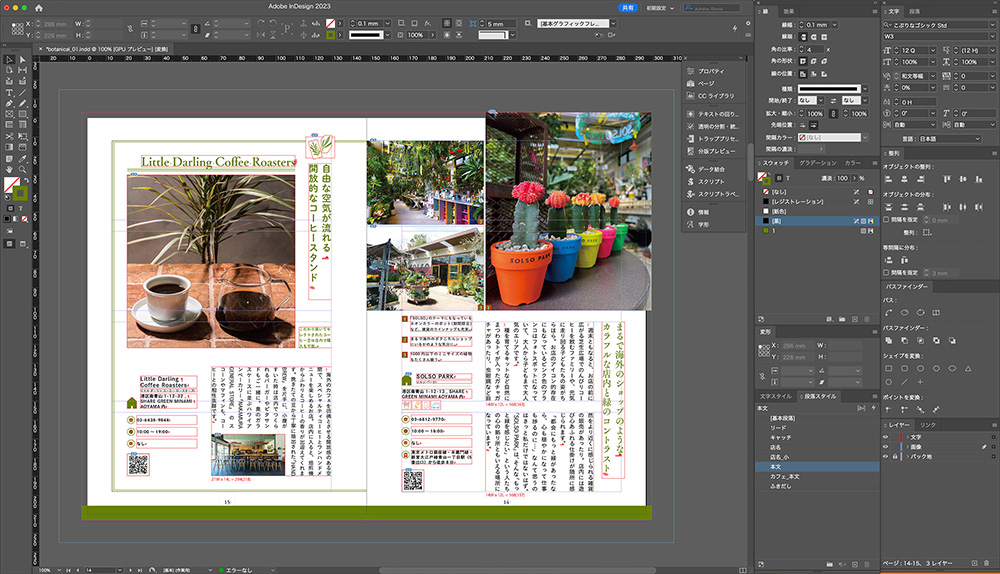
Task: Switch to グラデーション tab
Action: pos(818,163)
